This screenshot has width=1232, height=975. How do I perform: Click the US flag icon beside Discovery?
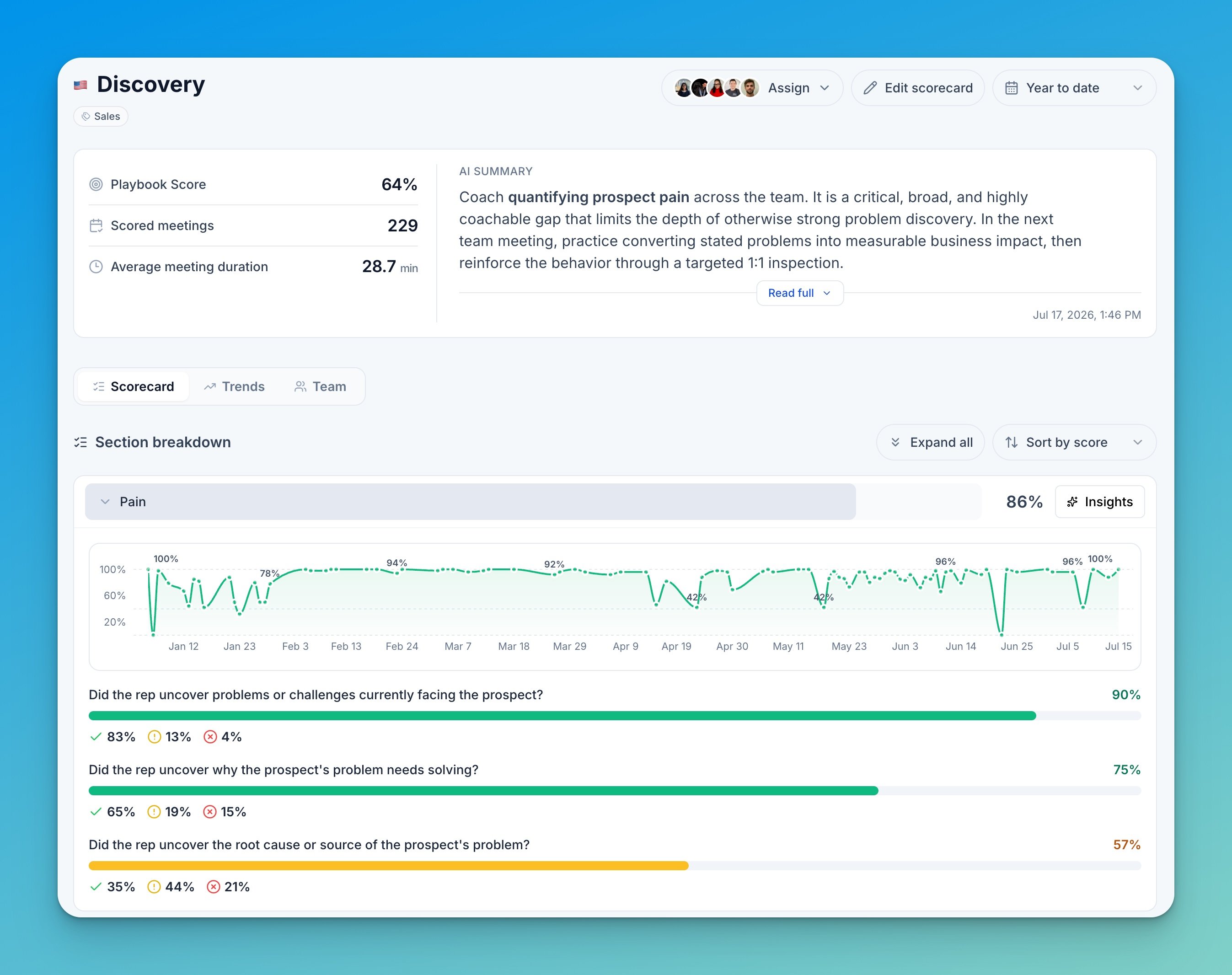coord(80,85)
